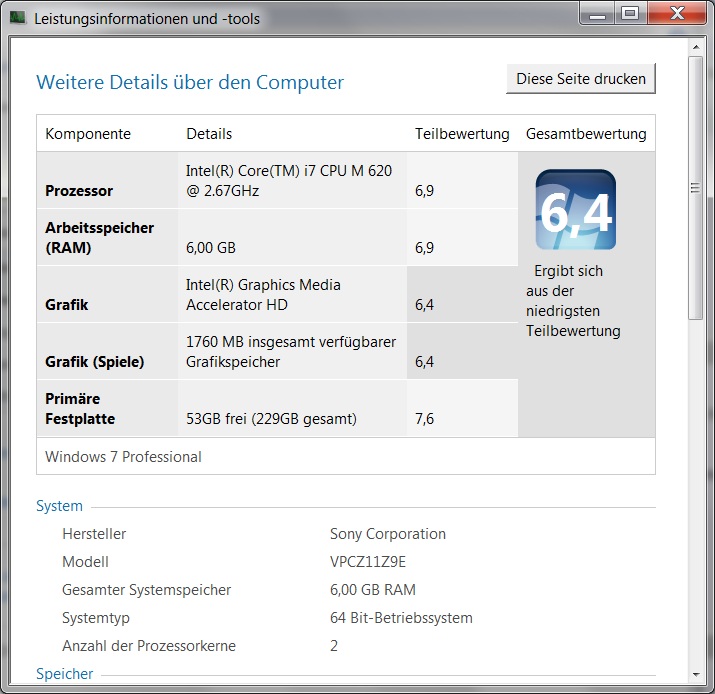Maximize the Leistungsinformationen window

point(630,14)
